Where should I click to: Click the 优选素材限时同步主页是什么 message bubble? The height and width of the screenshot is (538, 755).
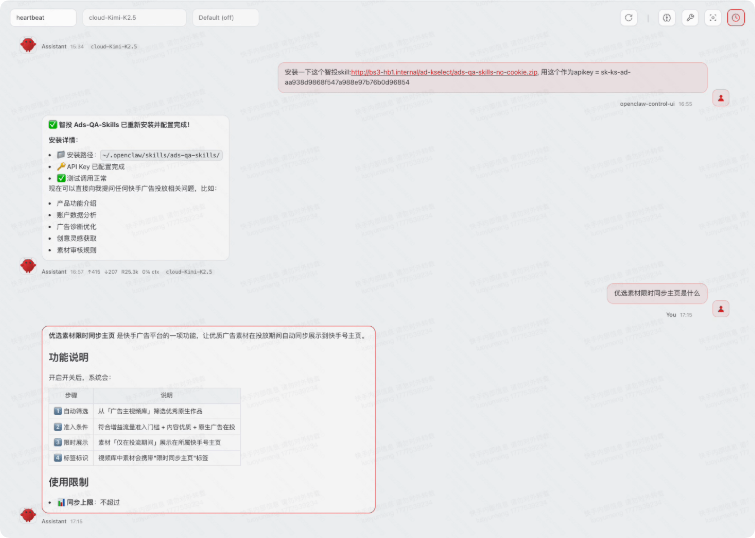coord(657,293)
